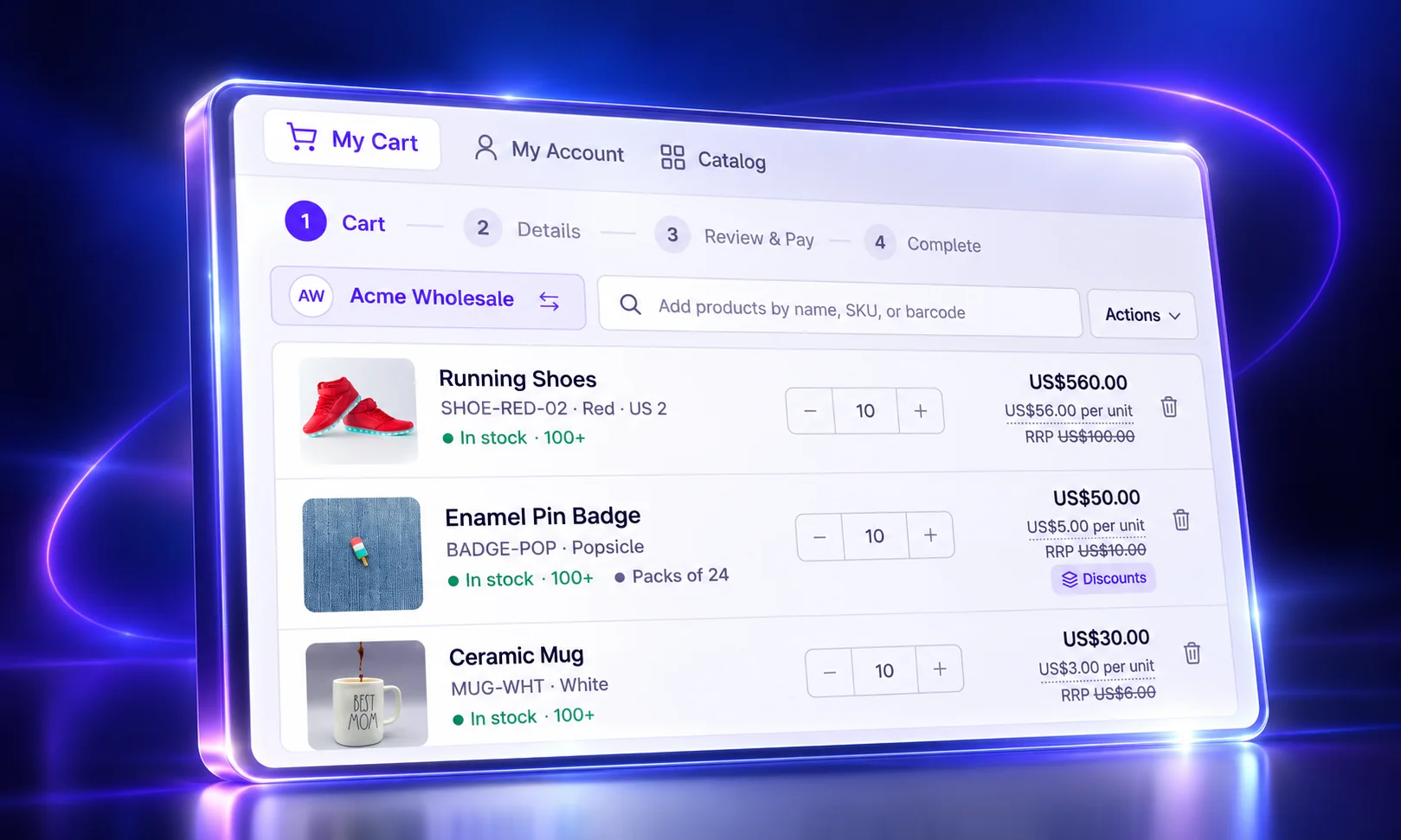Decrease Enamel Pin Badge quantity
1401x840 pixels.
(819, 536)
